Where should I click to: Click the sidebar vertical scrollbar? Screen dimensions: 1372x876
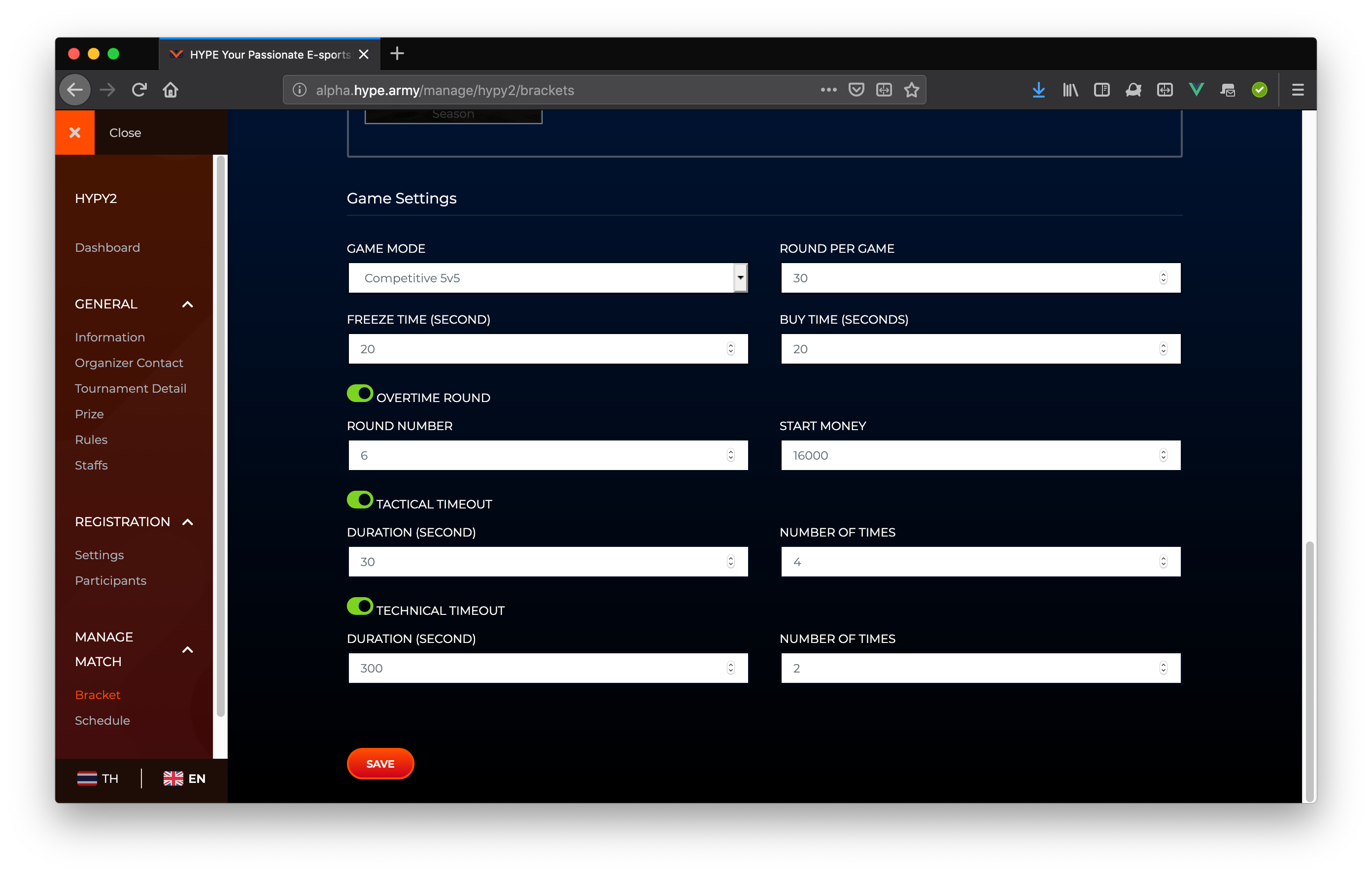[x=220, y=438]
